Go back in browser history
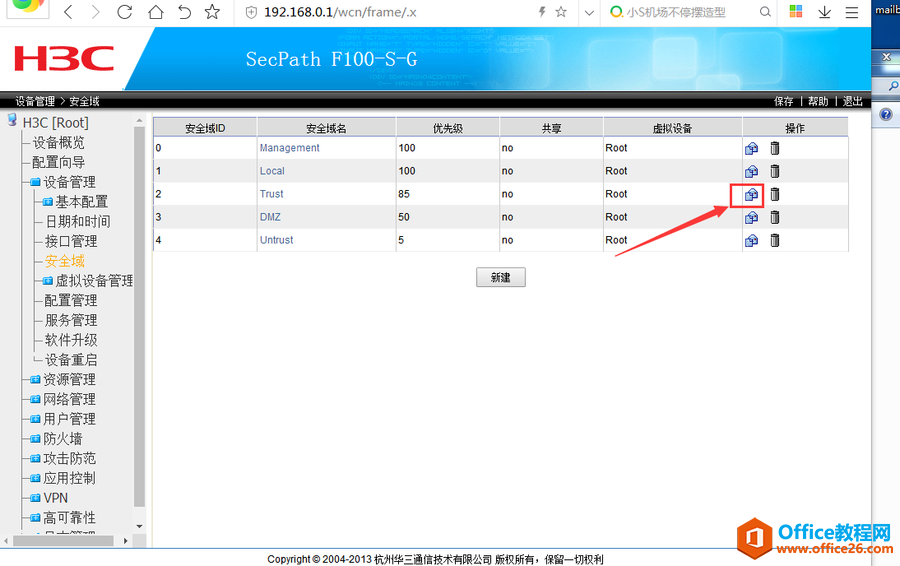Image resolution: width=900 pixels, height=566 pixels. point(68,11)
